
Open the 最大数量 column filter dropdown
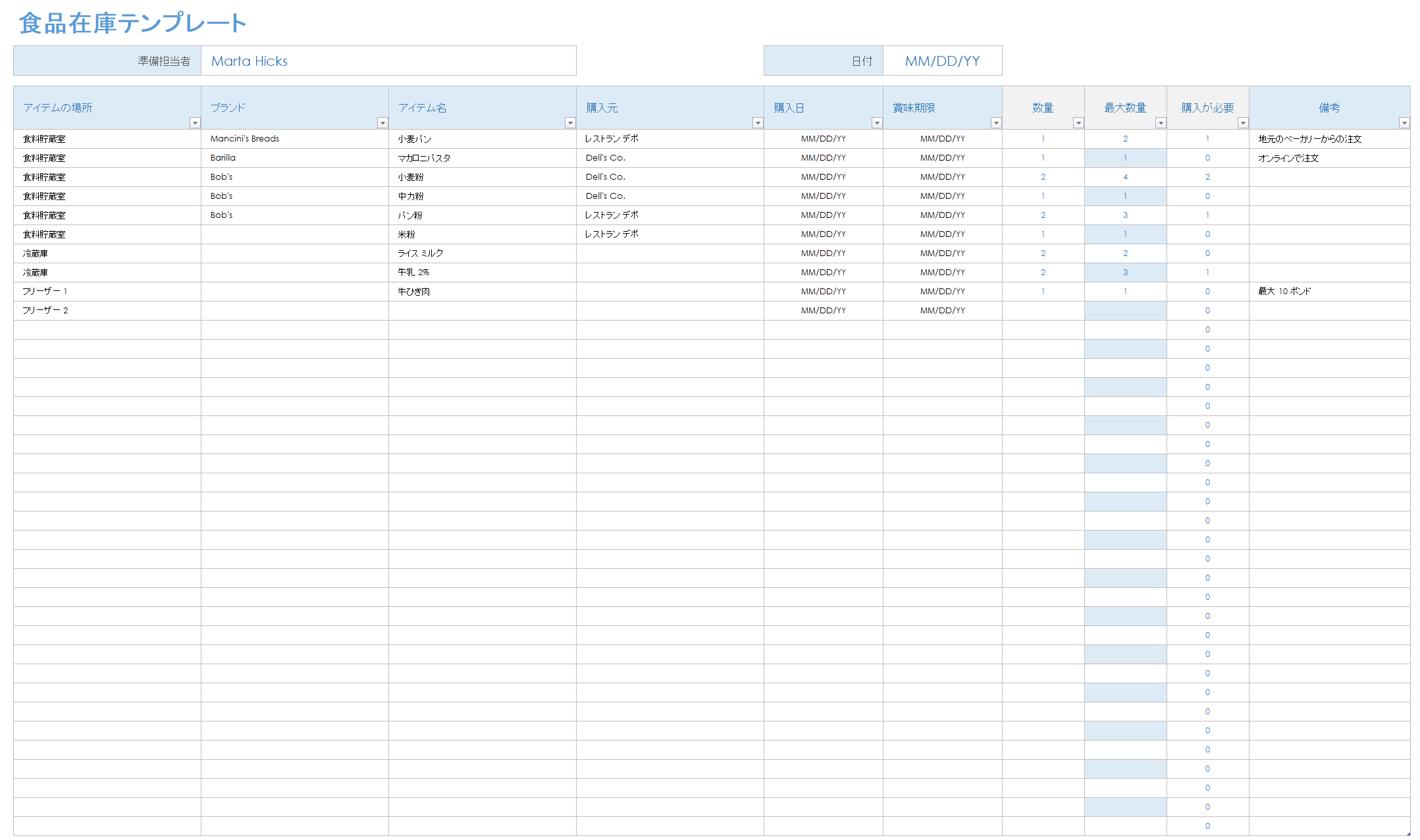pyautogui.click(x=1161, y=123)
